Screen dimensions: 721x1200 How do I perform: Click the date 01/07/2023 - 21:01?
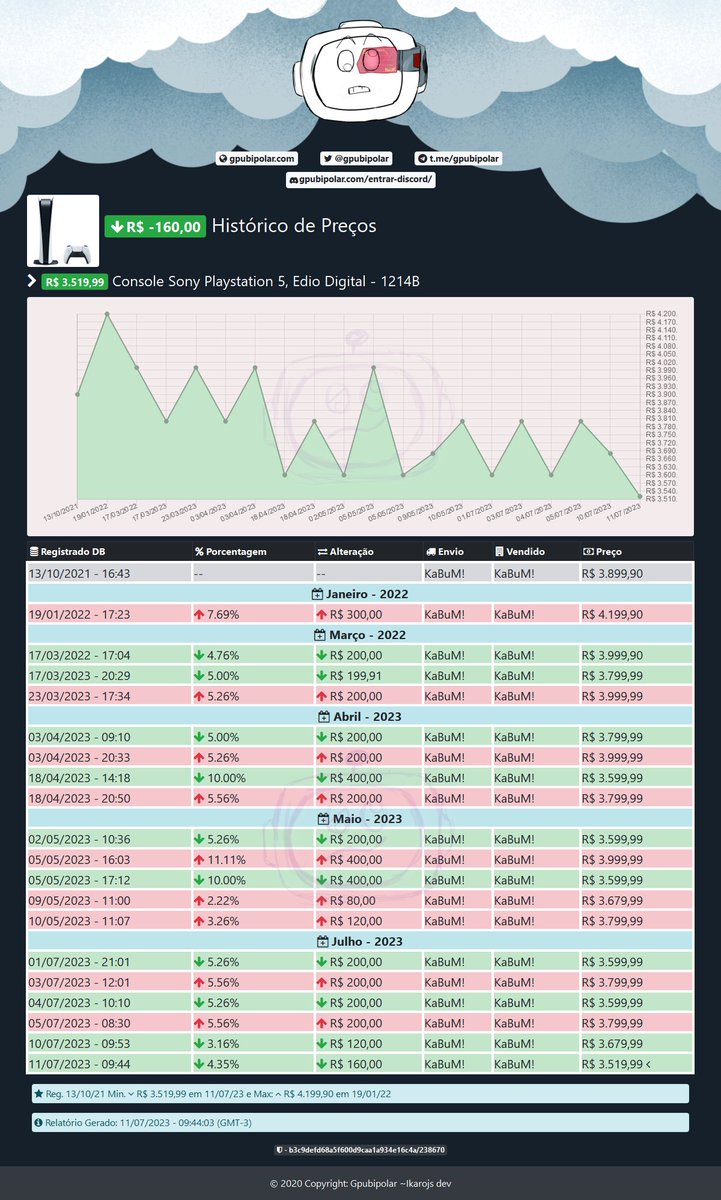(x=81, y=962)
